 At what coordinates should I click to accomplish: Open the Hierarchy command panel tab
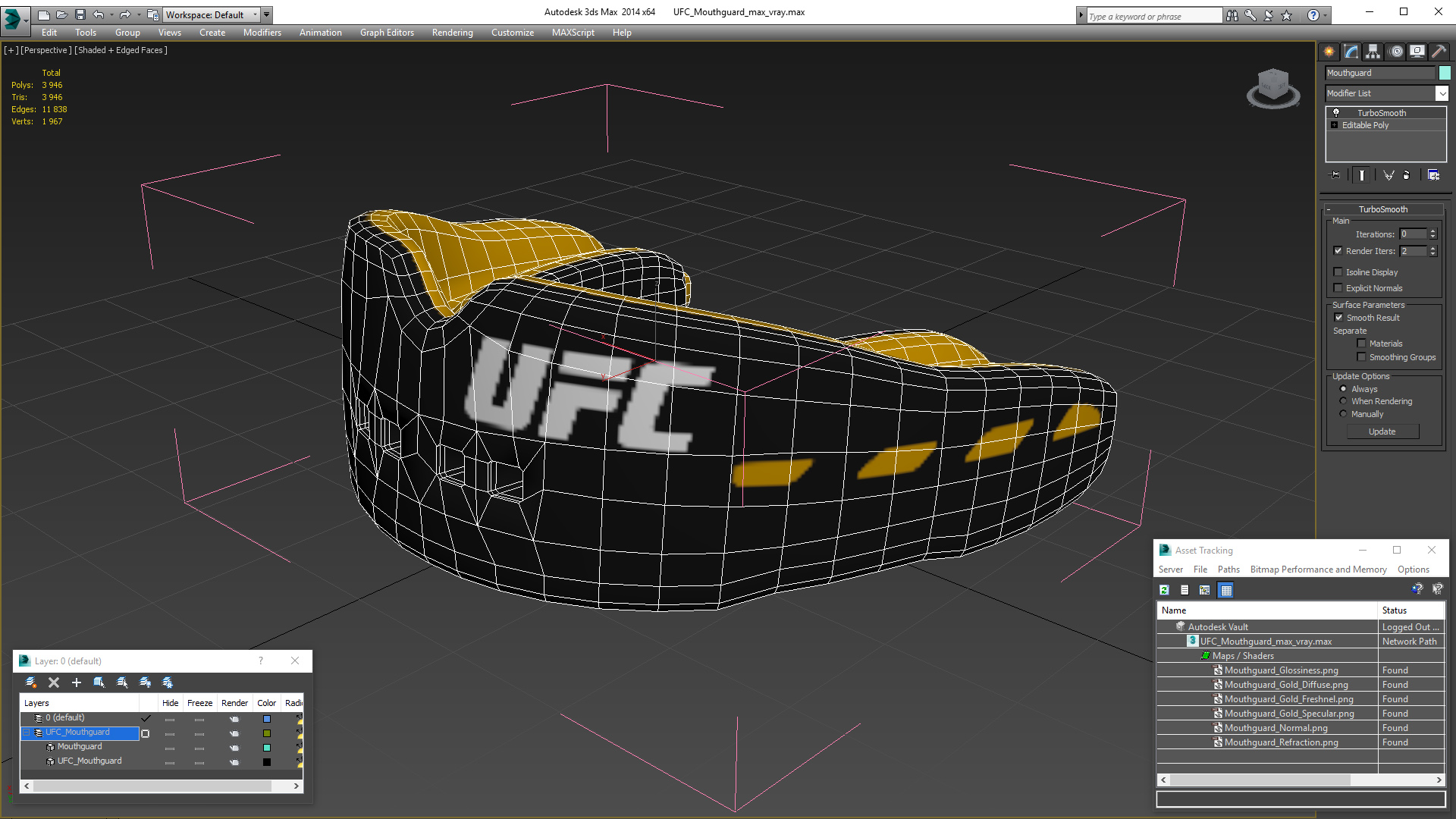click(1373, 52)
